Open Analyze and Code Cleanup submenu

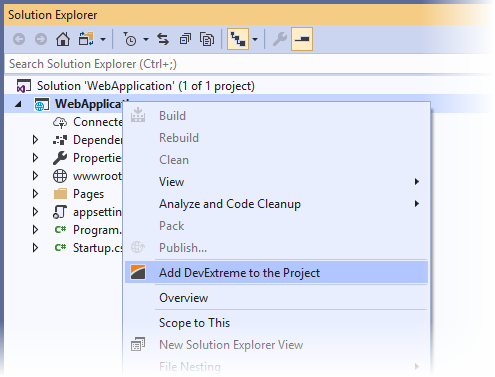coord(276,204)
